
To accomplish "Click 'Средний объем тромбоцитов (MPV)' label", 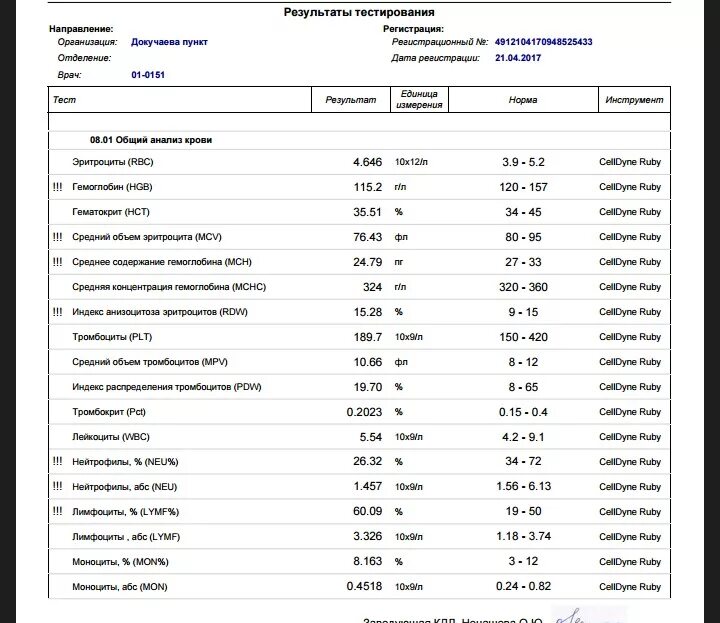I will click(x=150, y=362).
